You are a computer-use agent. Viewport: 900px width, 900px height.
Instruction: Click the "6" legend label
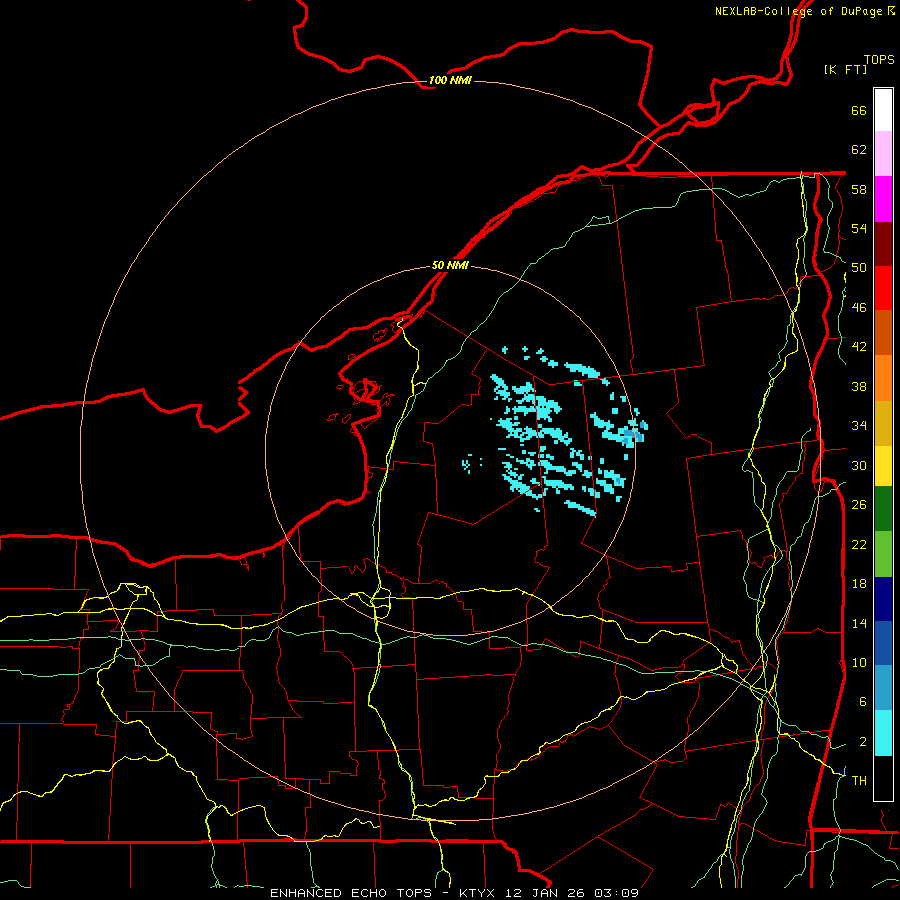pos(863,702)
